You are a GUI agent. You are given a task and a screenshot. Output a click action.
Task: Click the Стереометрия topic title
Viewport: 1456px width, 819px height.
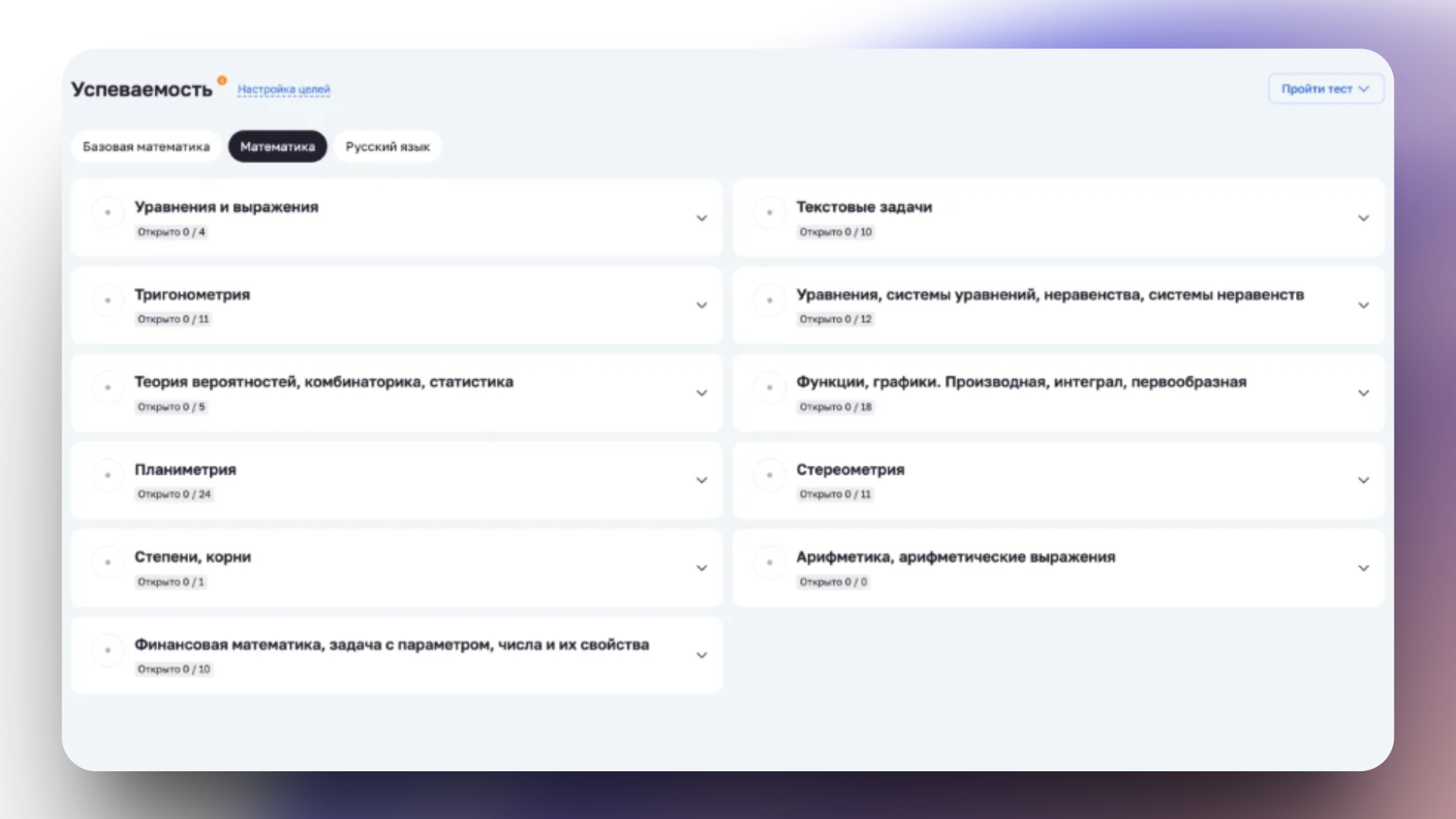[851, 469]
